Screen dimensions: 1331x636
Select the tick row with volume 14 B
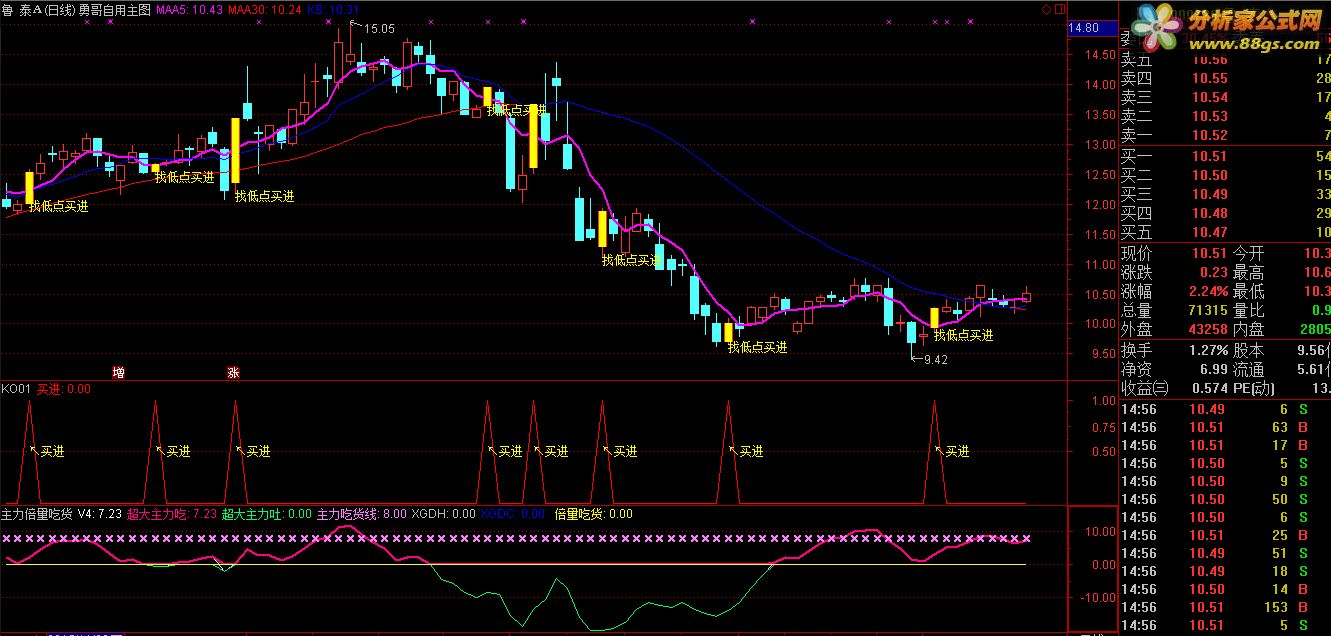(1224, 589)
